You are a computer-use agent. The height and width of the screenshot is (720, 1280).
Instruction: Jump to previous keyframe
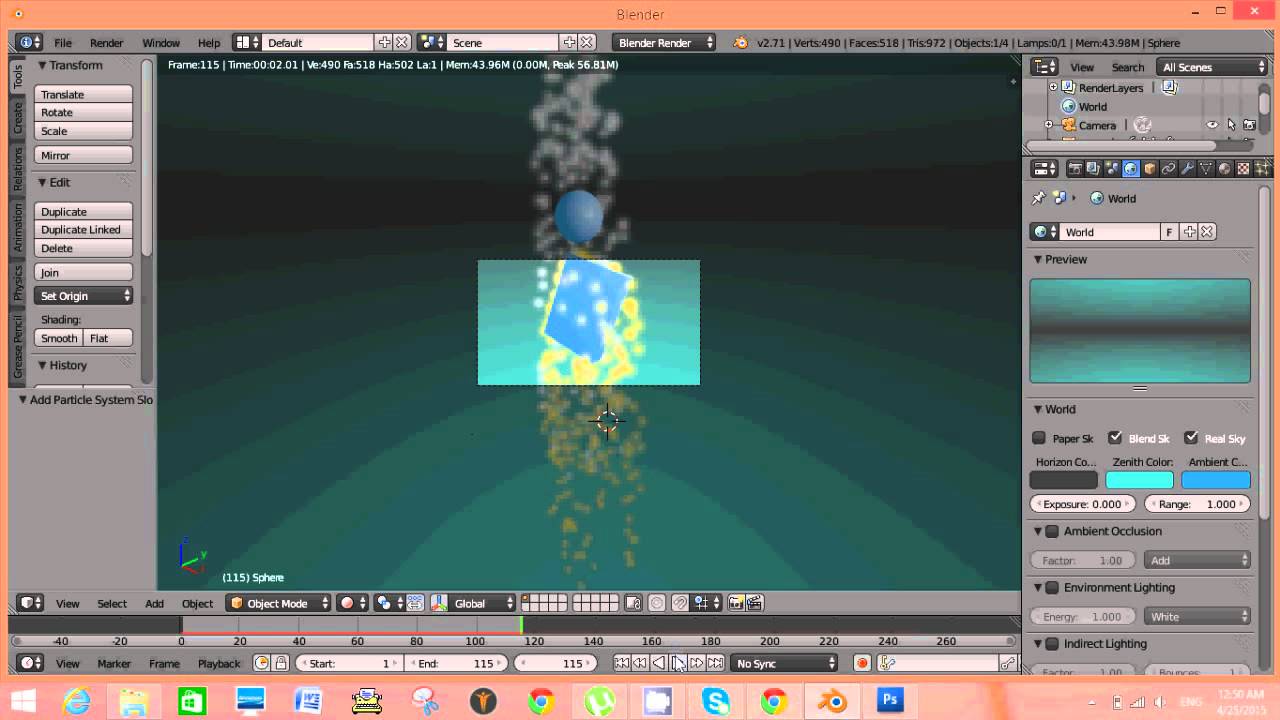[640, 663]
